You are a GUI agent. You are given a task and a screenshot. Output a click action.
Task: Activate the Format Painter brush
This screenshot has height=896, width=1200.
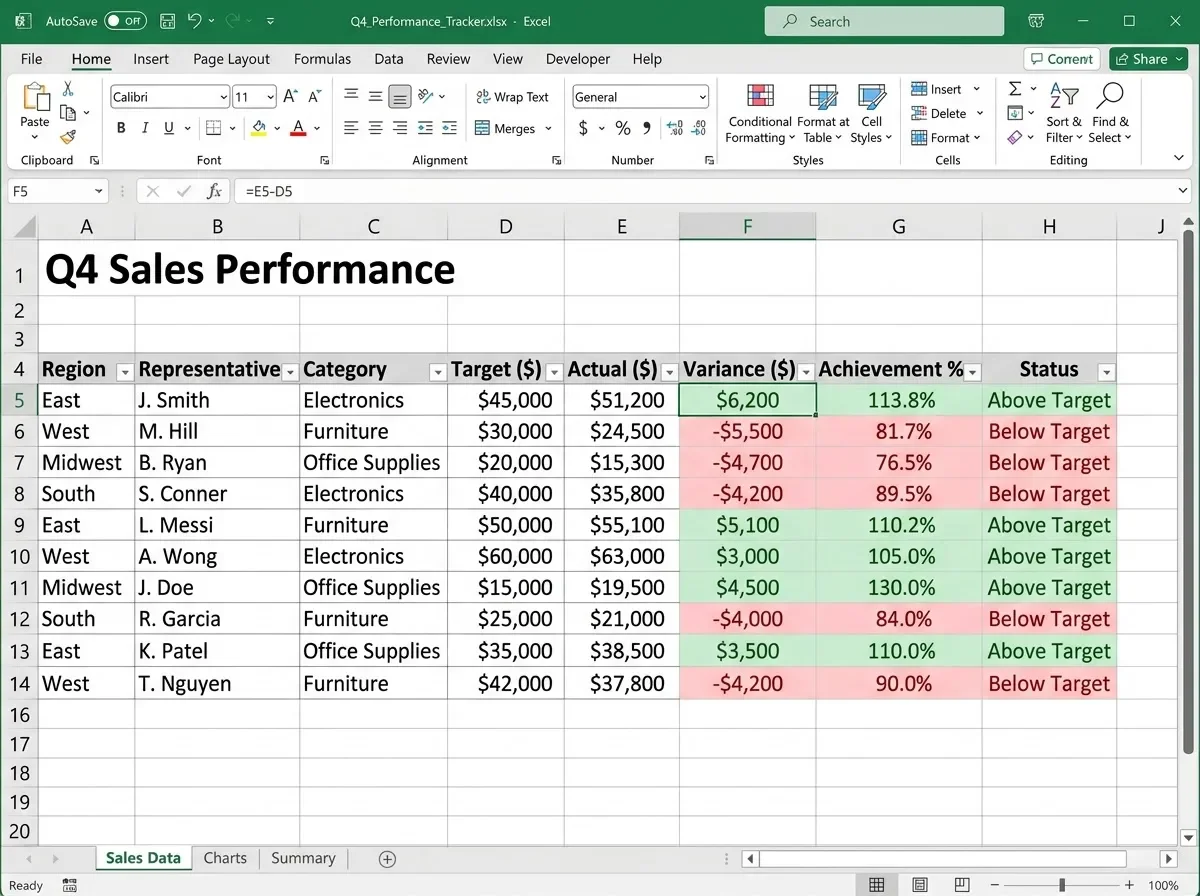(x=68, y=137)
